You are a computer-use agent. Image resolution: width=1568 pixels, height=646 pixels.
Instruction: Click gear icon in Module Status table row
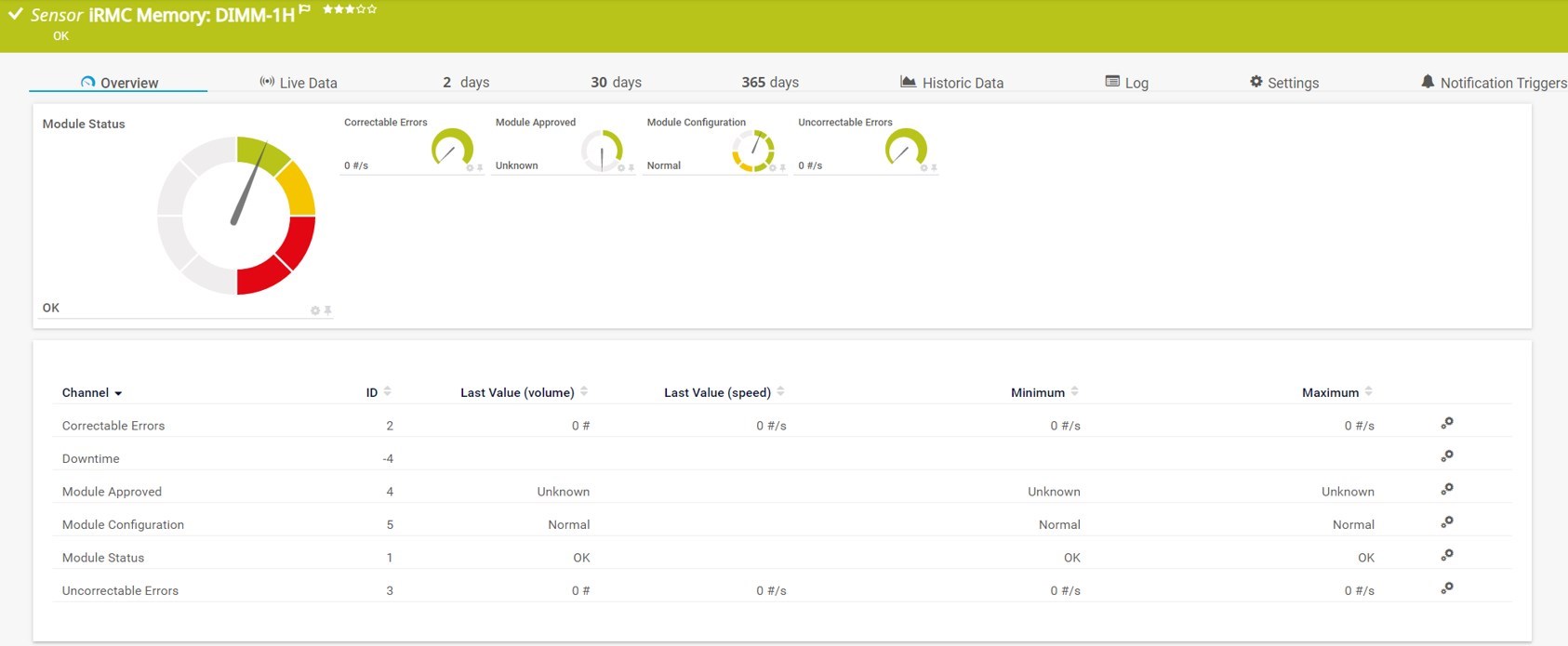[x=1446, y=556]
